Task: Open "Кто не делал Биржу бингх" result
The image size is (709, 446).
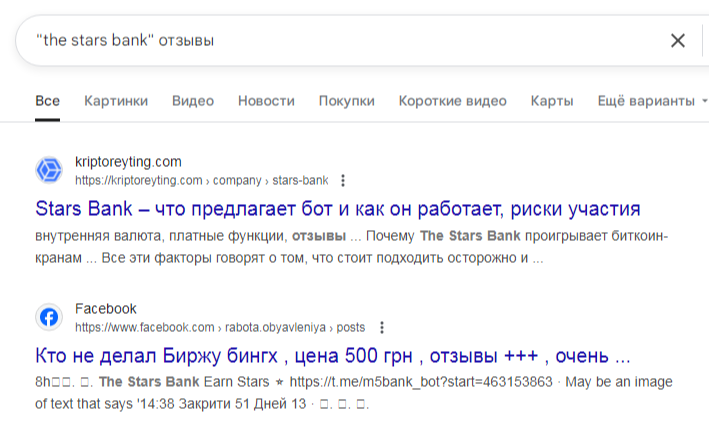Action: (x=332, y=356)
